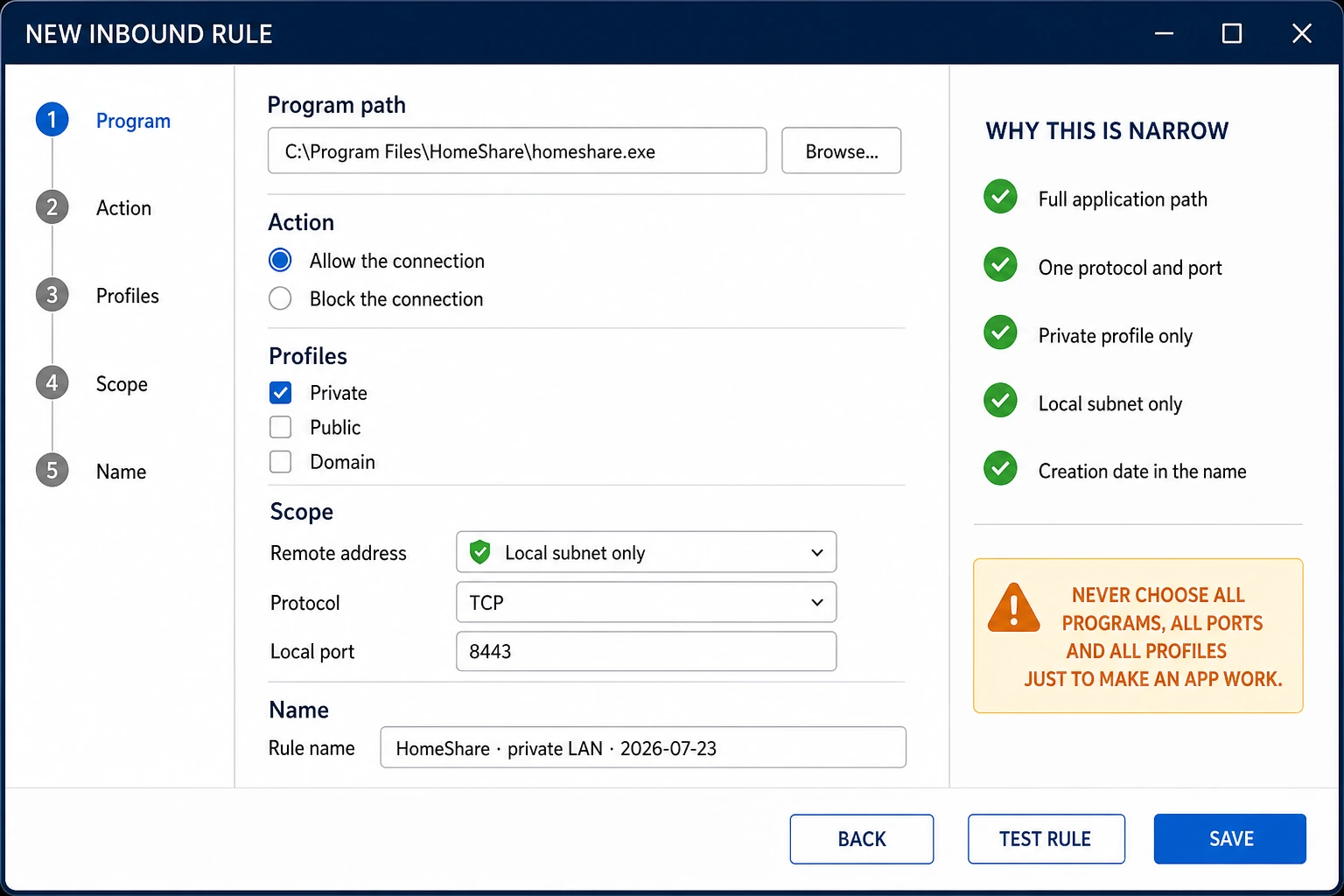Click the step 2 circle for Action
Screen dimensions: 1344x896
point(52,207)
